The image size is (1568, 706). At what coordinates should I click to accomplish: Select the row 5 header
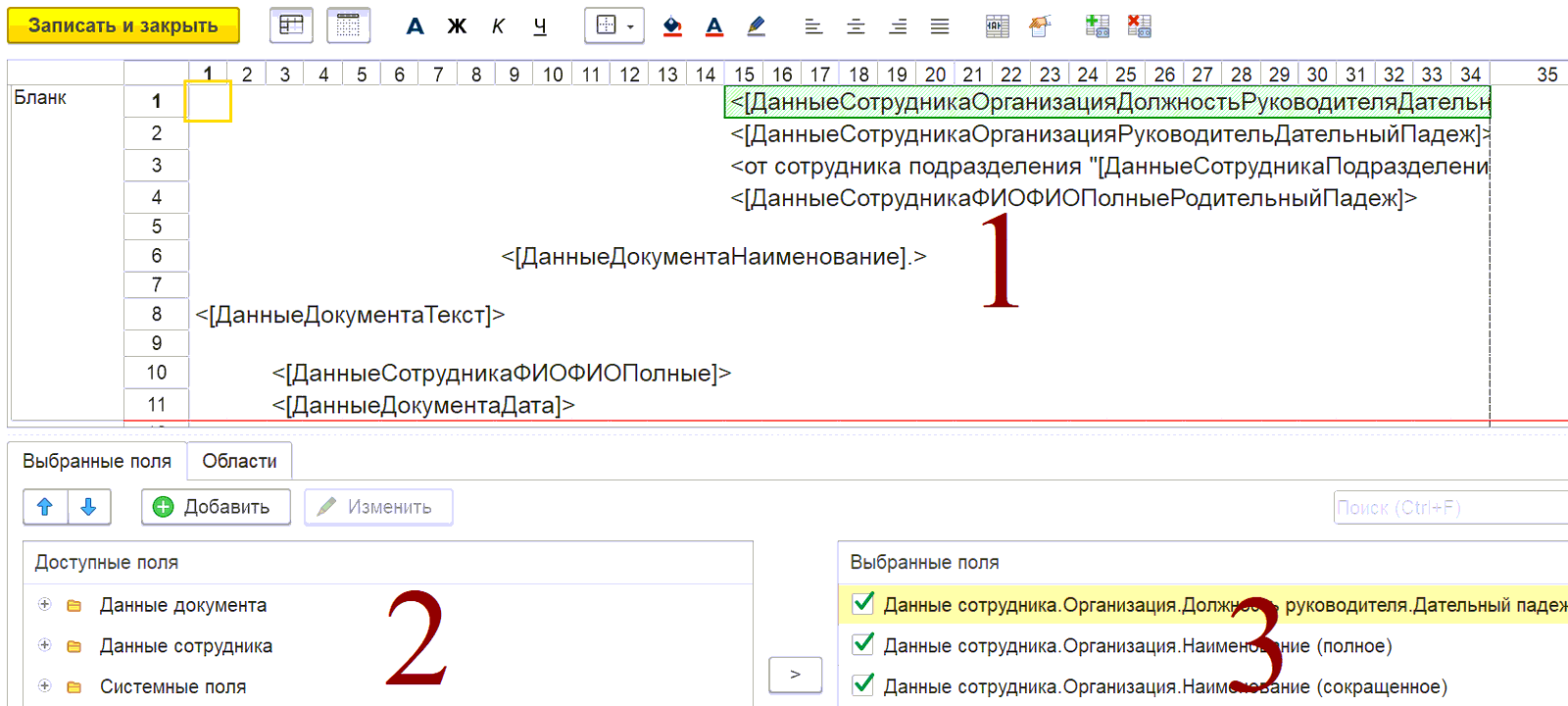[156, 227]
